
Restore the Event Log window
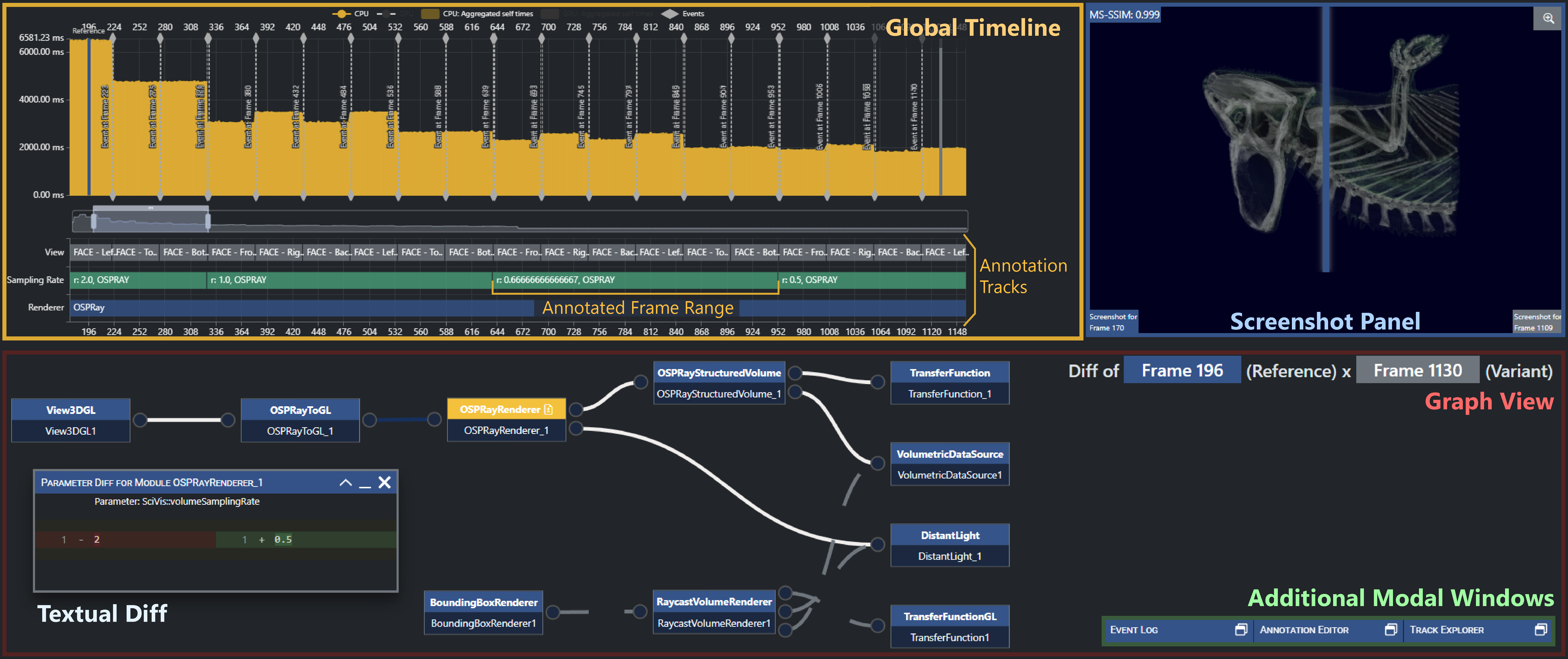pos(1241,629)
